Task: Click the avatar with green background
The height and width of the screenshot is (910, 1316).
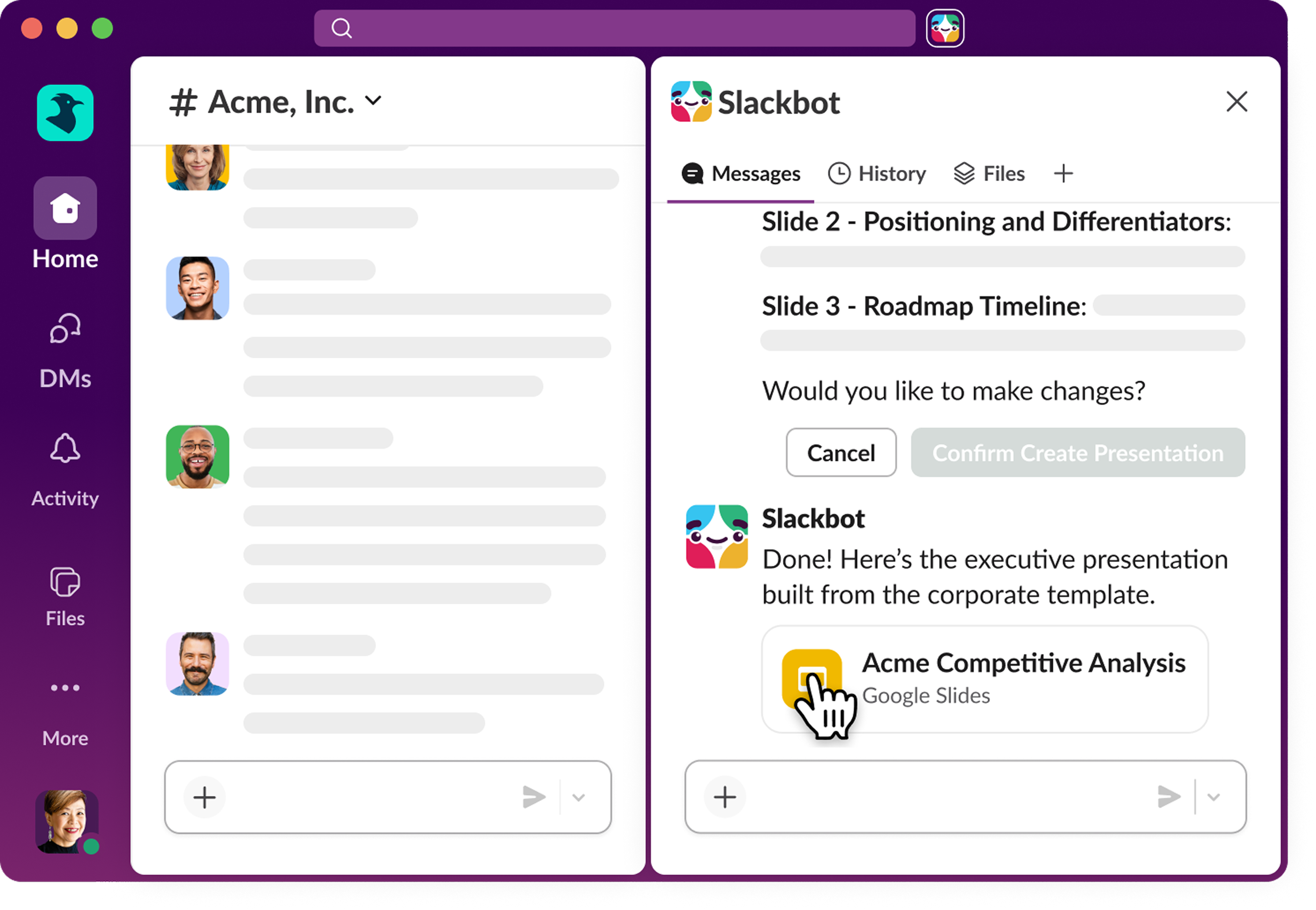Action: [x=197, y=457]
